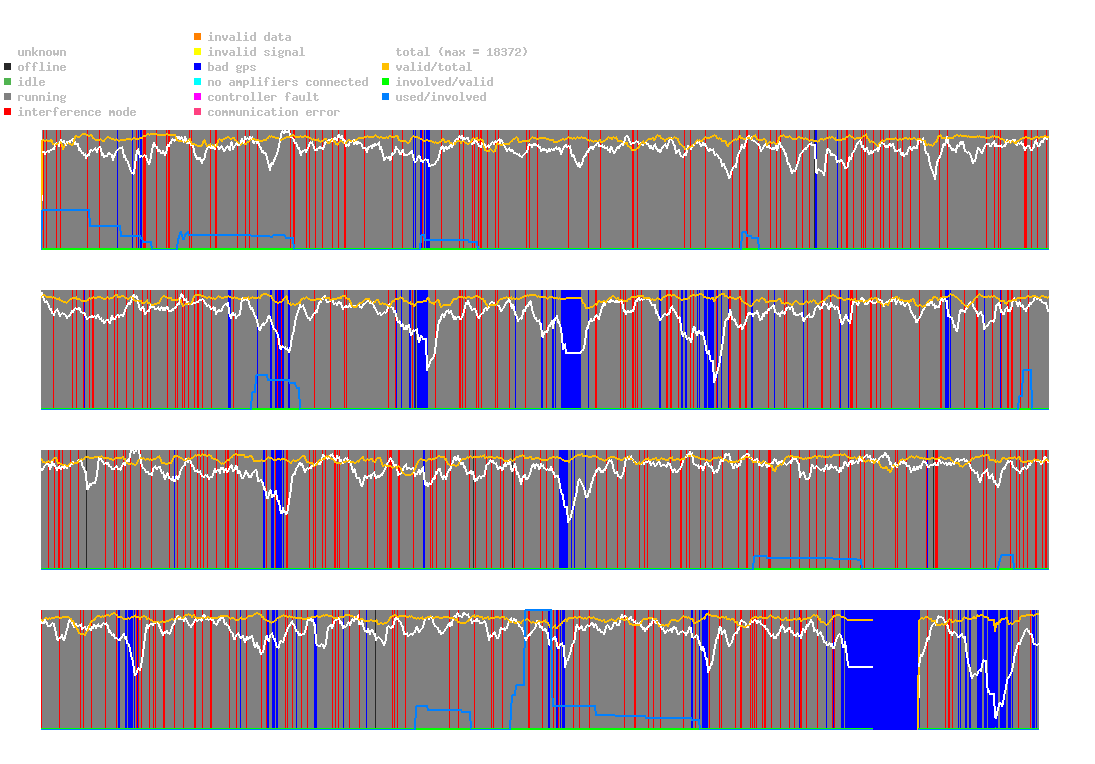Click the "invalid signal" legend label
1095x764 pixels.
pyautogui.click(x=256, y=52)
